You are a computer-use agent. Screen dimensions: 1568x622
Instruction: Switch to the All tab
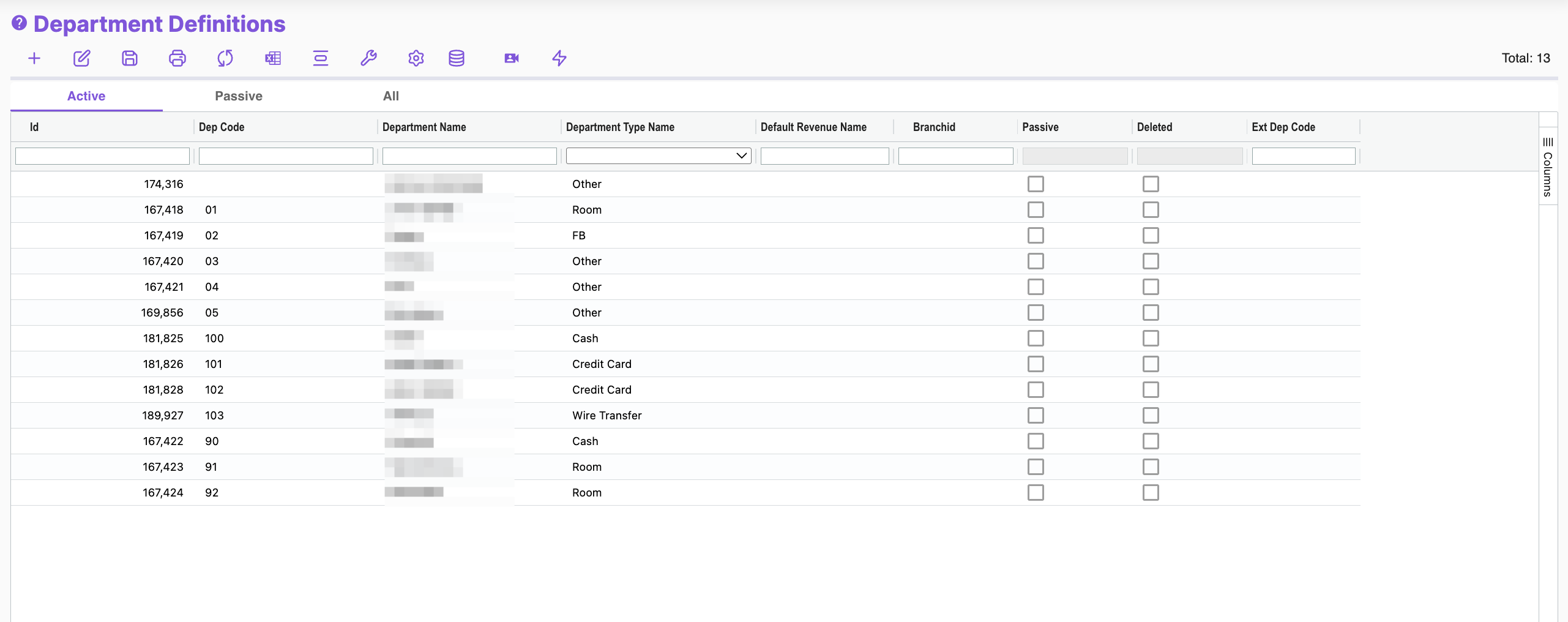[x=391, y=96]
